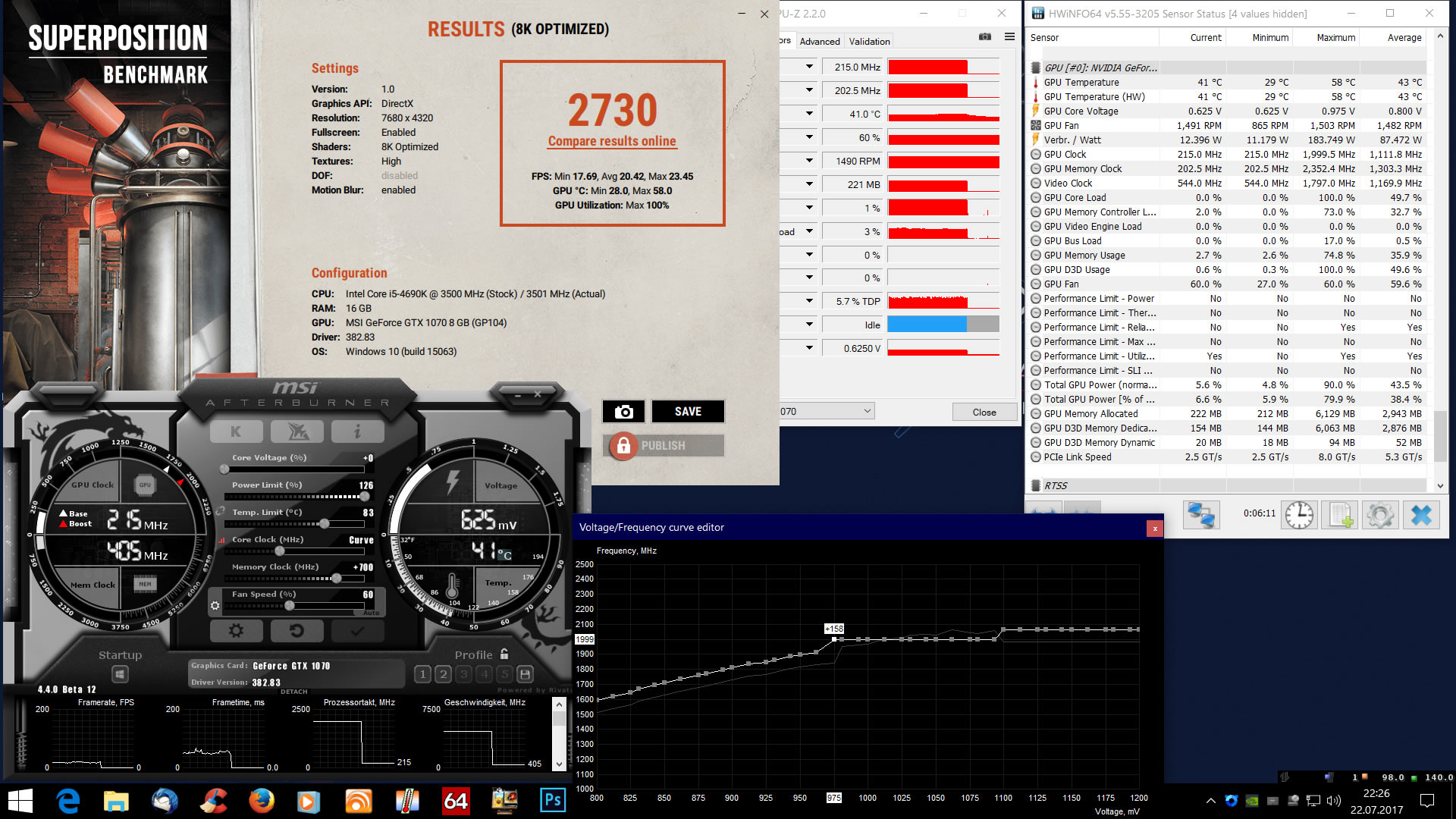The image size is (1456, 819).
Task: Open Afterburner settings gear button
Action: click(x=236, y=631)
